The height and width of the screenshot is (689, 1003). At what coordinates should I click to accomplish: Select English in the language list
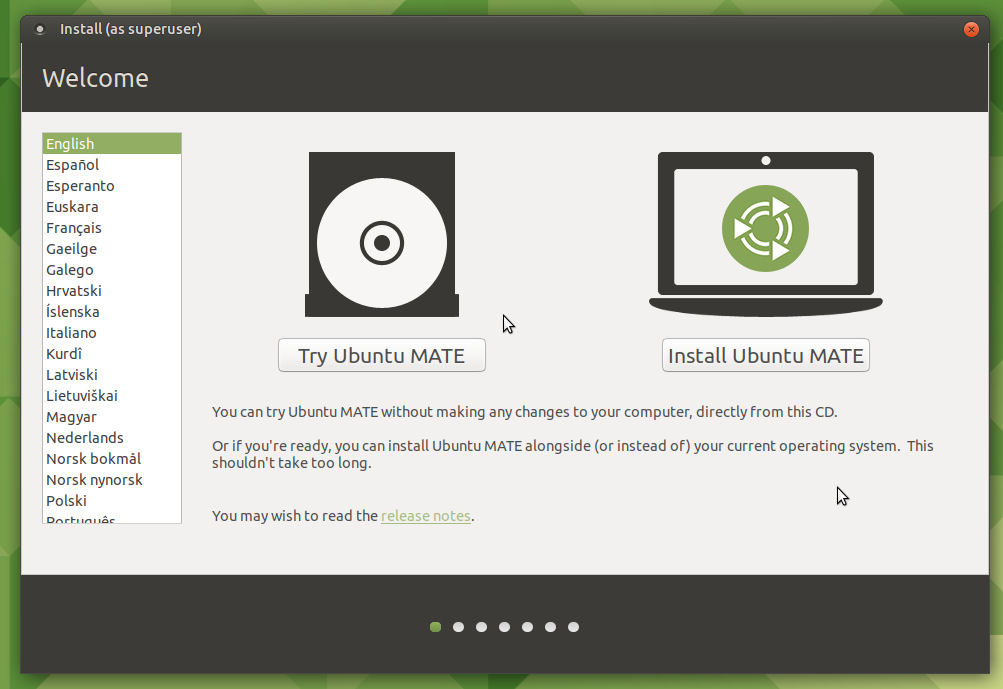[x=112, y=144]
